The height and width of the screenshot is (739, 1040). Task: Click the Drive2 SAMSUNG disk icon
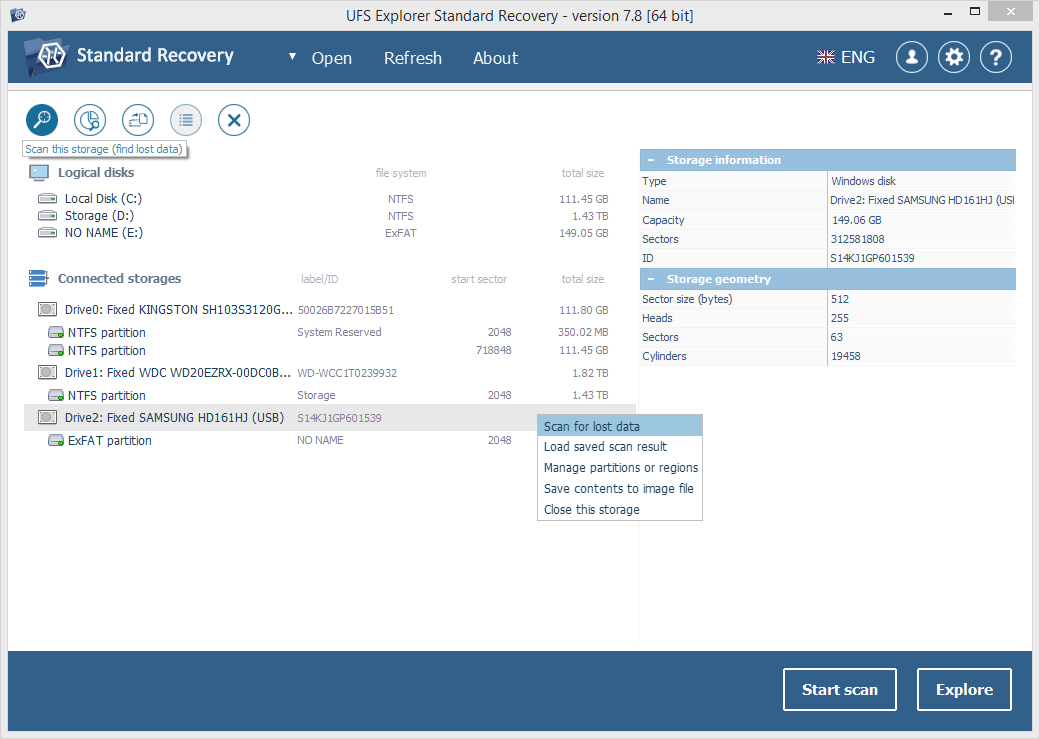[x=47, y=417]
